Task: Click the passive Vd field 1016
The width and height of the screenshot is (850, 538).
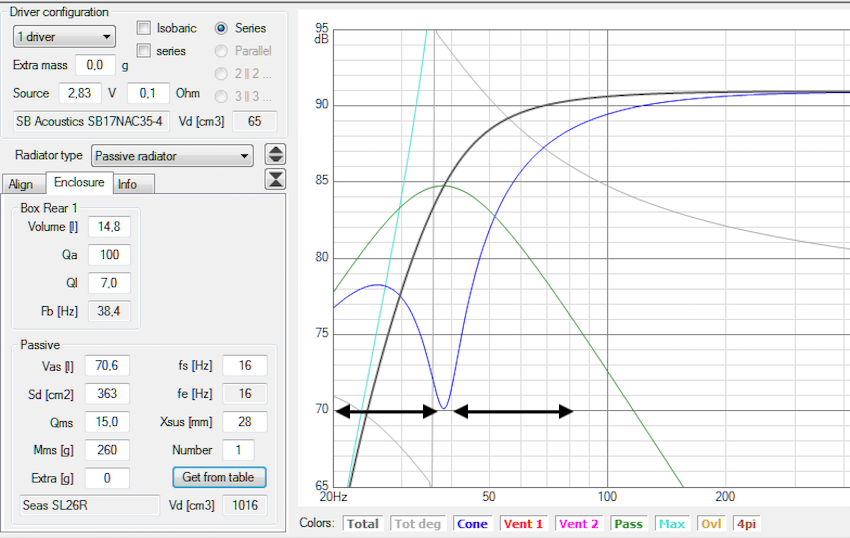Action: (245, 505)
